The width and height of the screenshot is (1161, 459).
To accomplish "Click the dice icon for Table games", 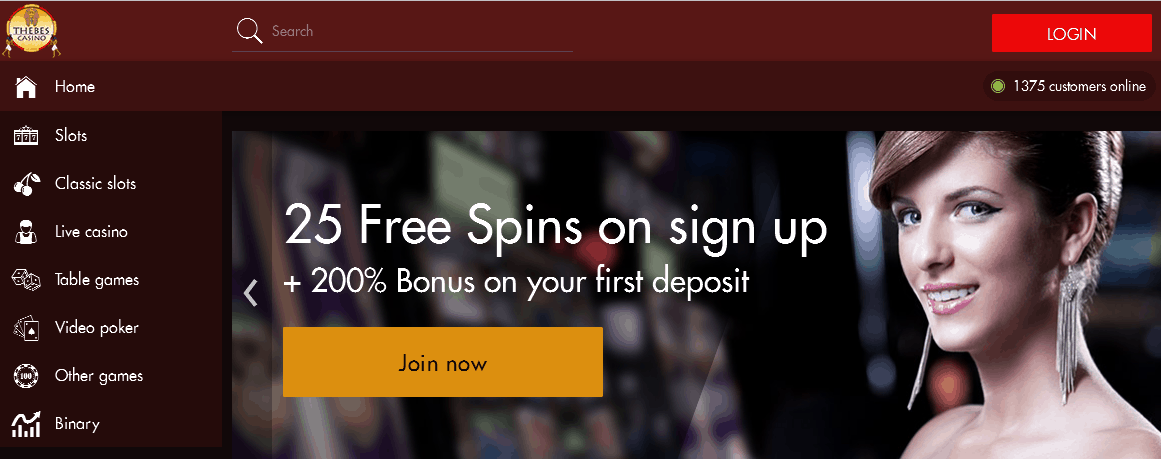I will 26,280.
